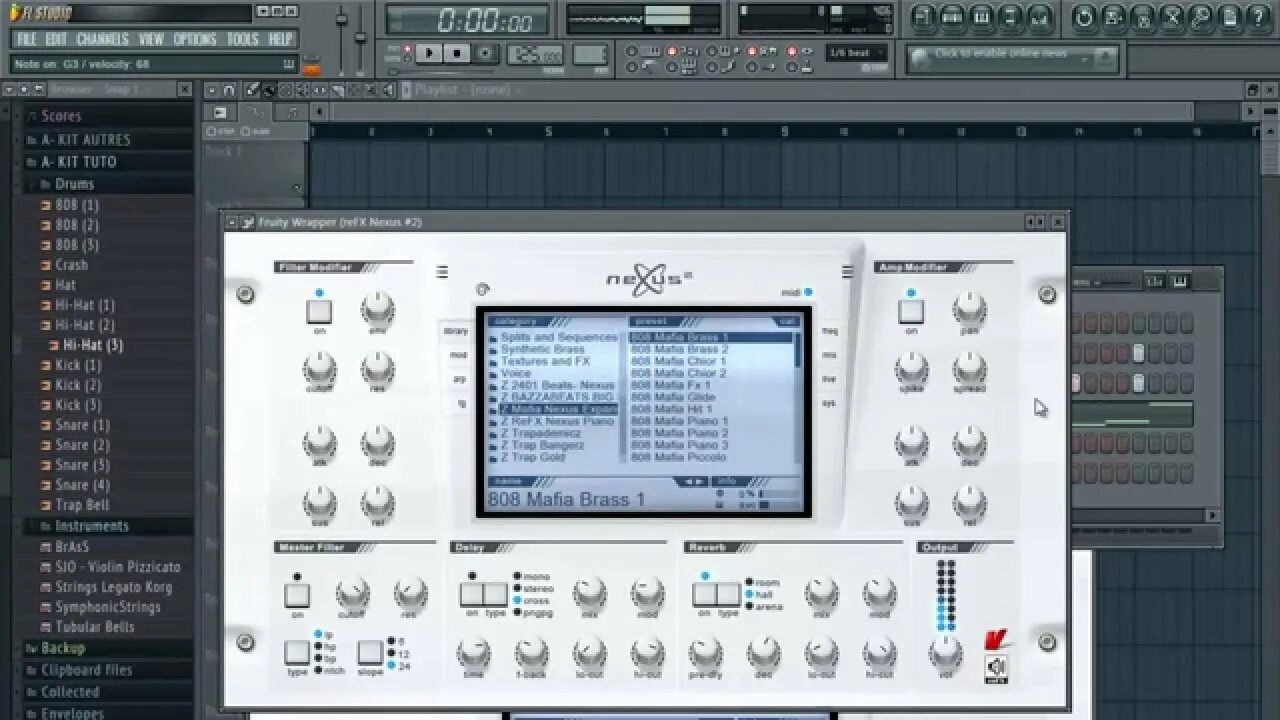Click the undo history circular arrow icon
The image size is (1280, 720).
pyautogui.click(x=1084, y=16)
